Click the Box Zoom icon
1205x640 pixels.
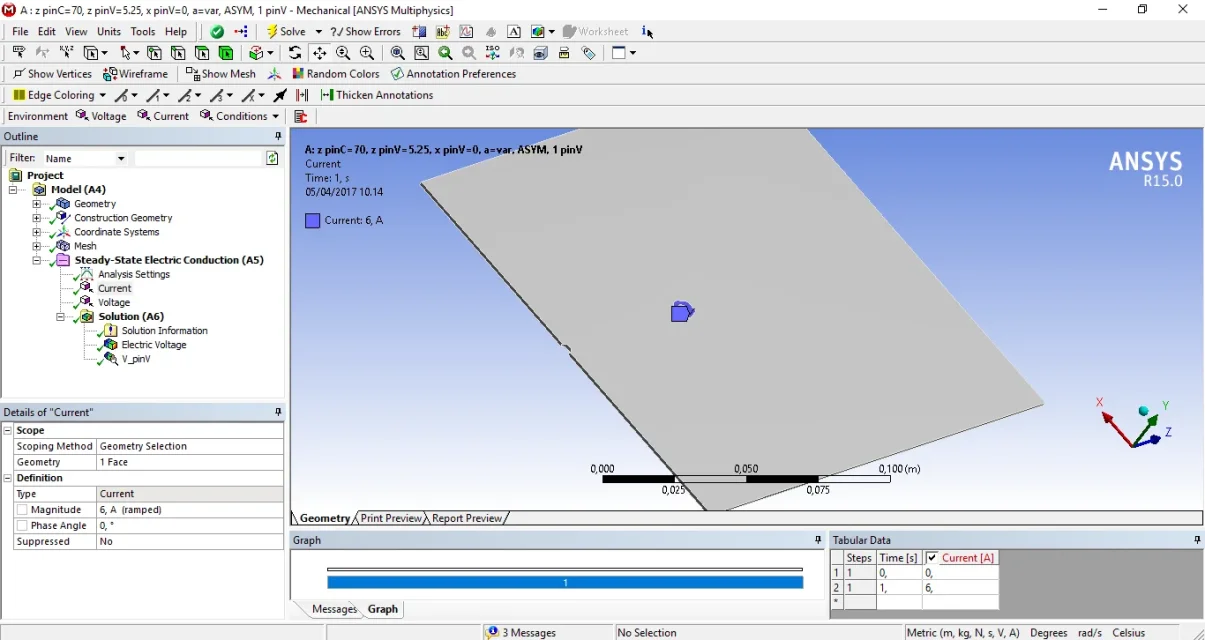coord(367,53)
